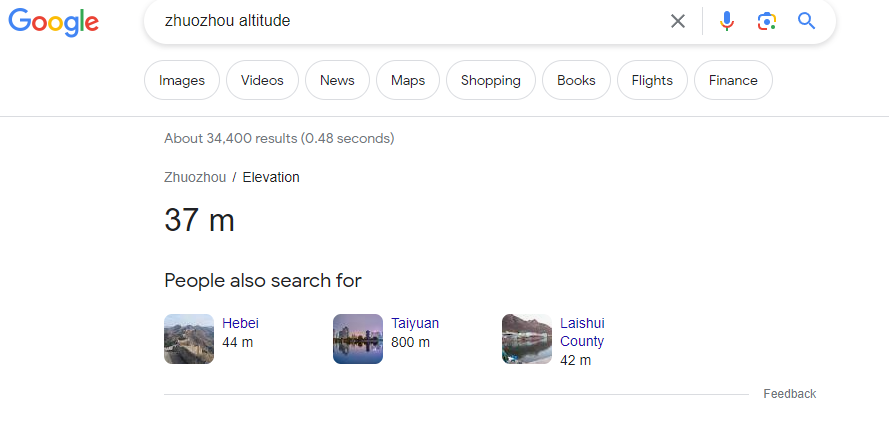Send Feedback on this result
This screenshot has height=430, width=889.
[x=789, y=394]
